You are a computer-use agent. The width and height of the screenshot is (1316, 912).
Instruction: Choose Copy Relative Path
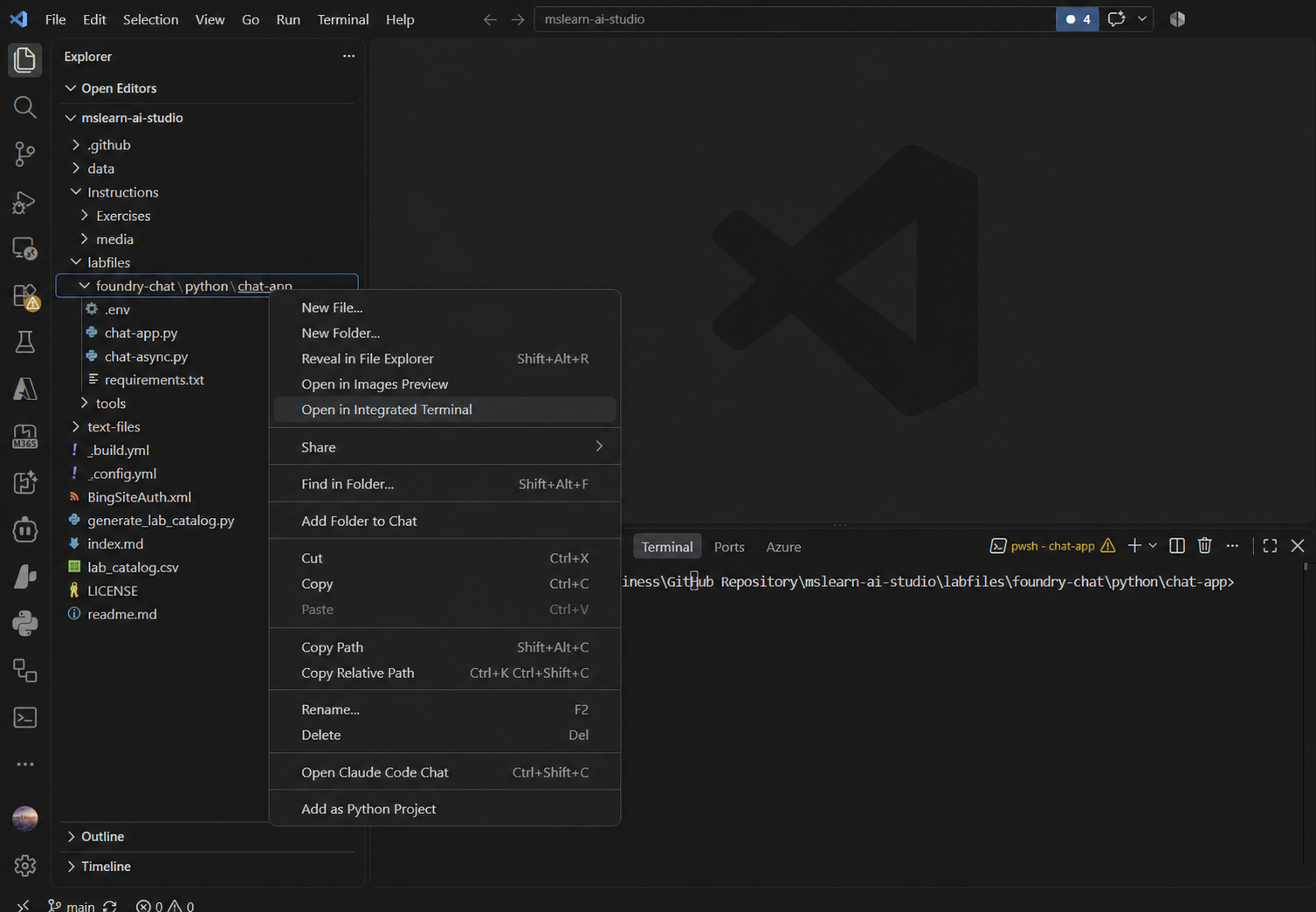click(x=444, y=673)
